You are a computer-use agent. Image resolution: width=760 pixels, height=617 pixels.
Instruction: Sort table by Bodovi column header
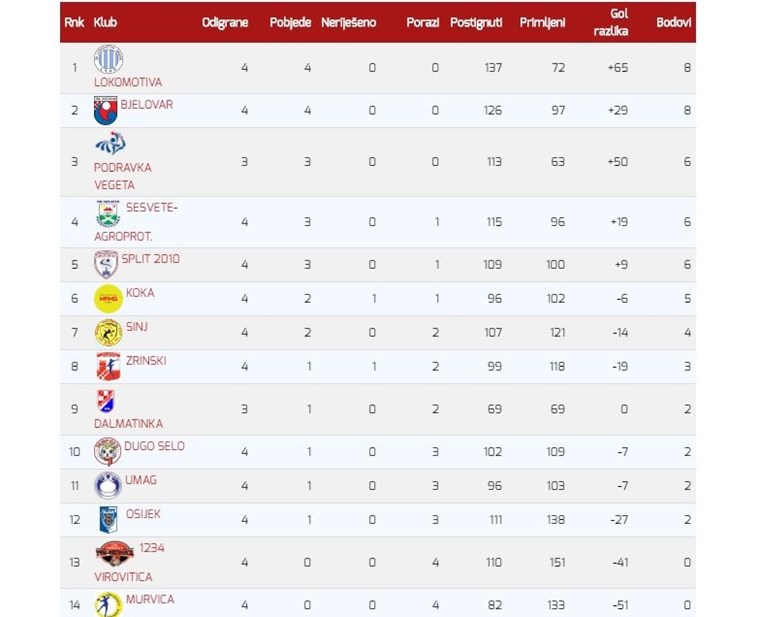(673, 22)
